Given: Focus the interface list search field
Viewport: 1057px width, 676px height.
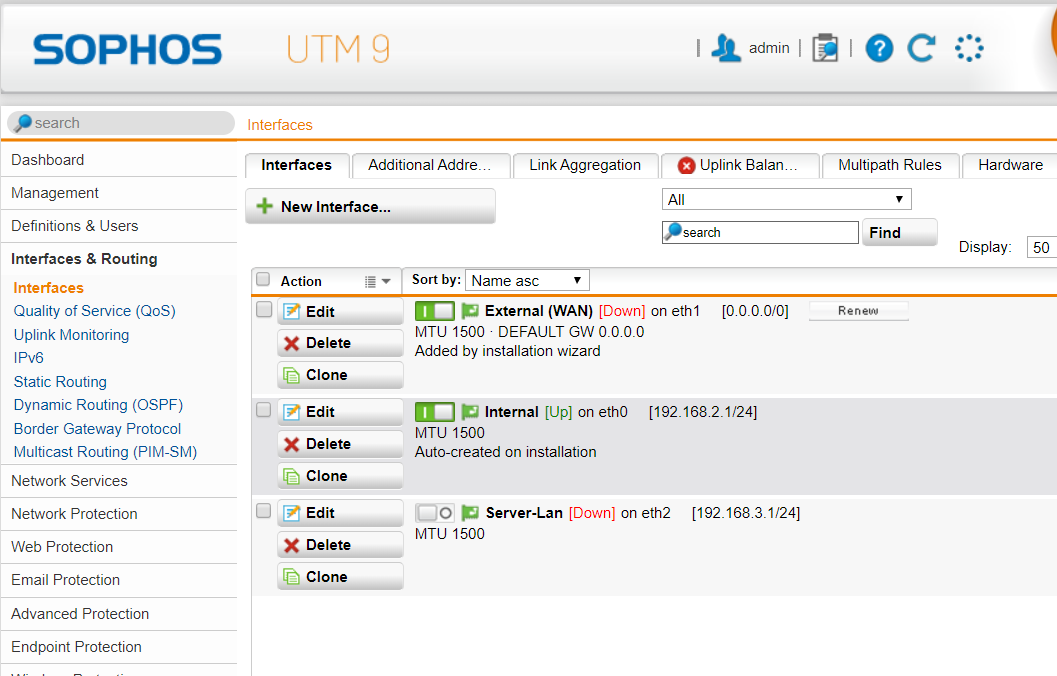Looking at the screenshot, I should tap(760, 232).
